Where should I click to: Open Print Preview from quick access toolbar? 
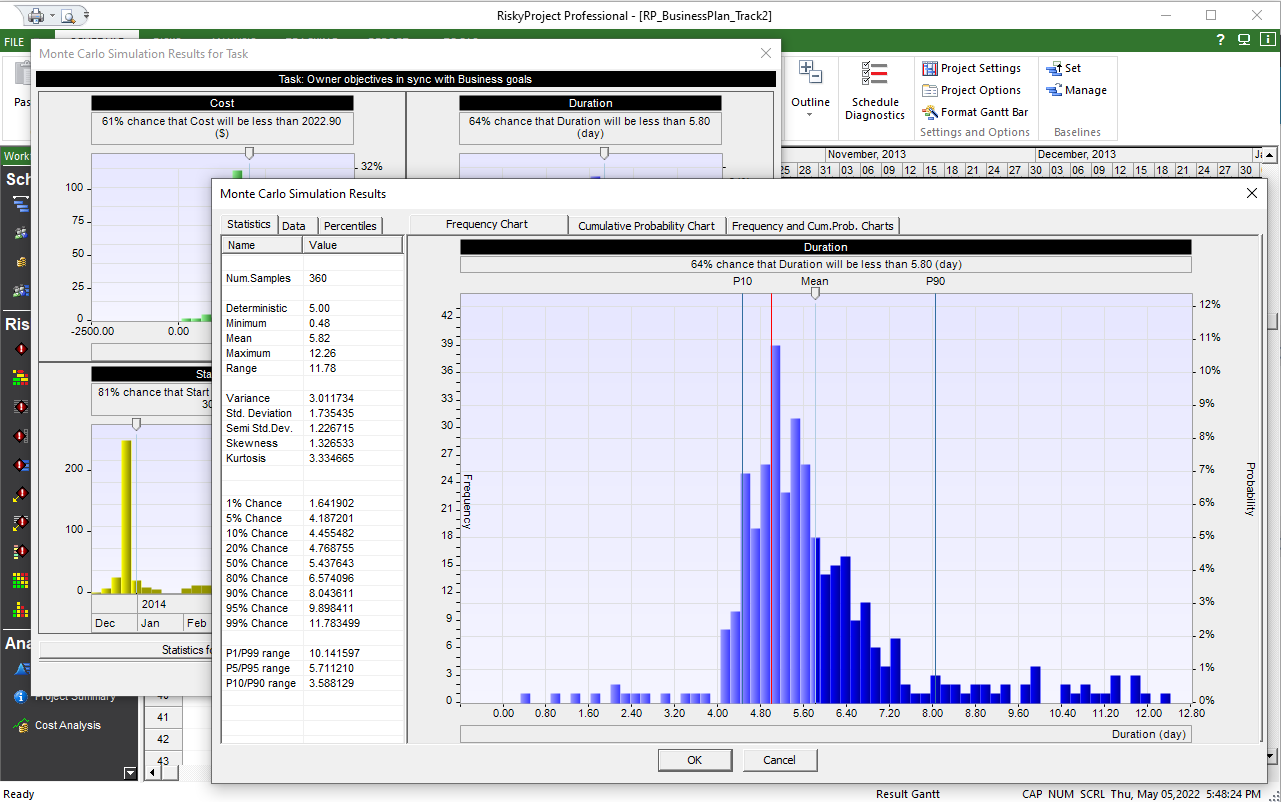click(68, 16)
